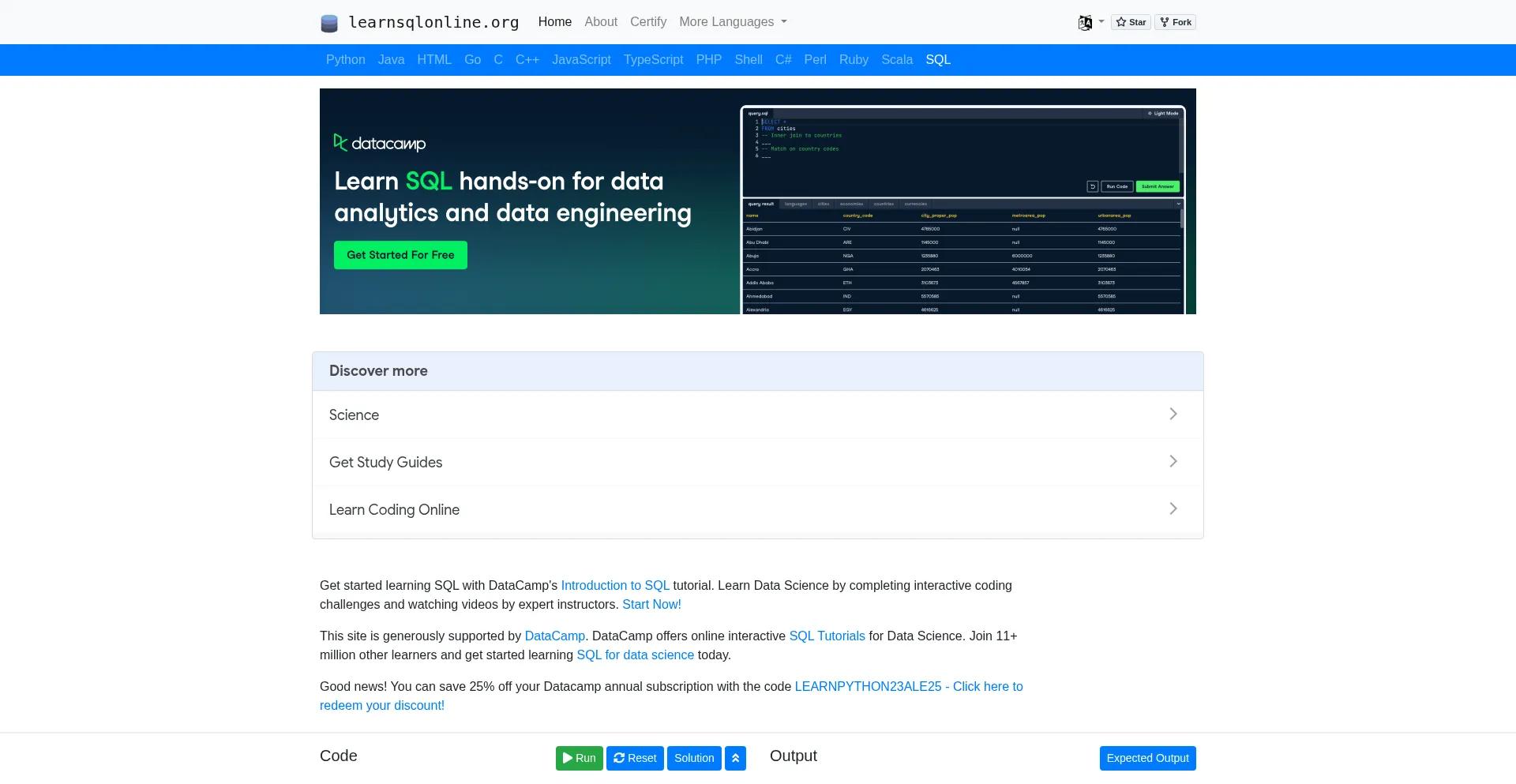Go to the Home nav item

tap(555, 22)
